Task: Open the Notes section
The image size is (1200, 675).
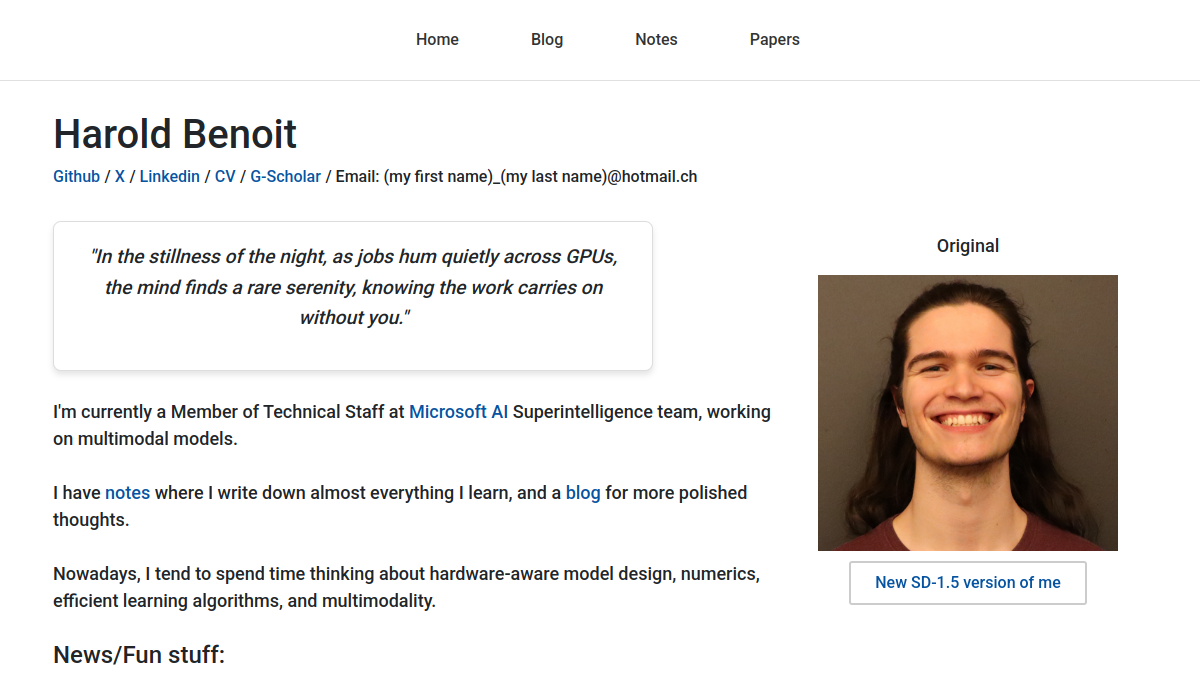Action: [x=656, y=40]
